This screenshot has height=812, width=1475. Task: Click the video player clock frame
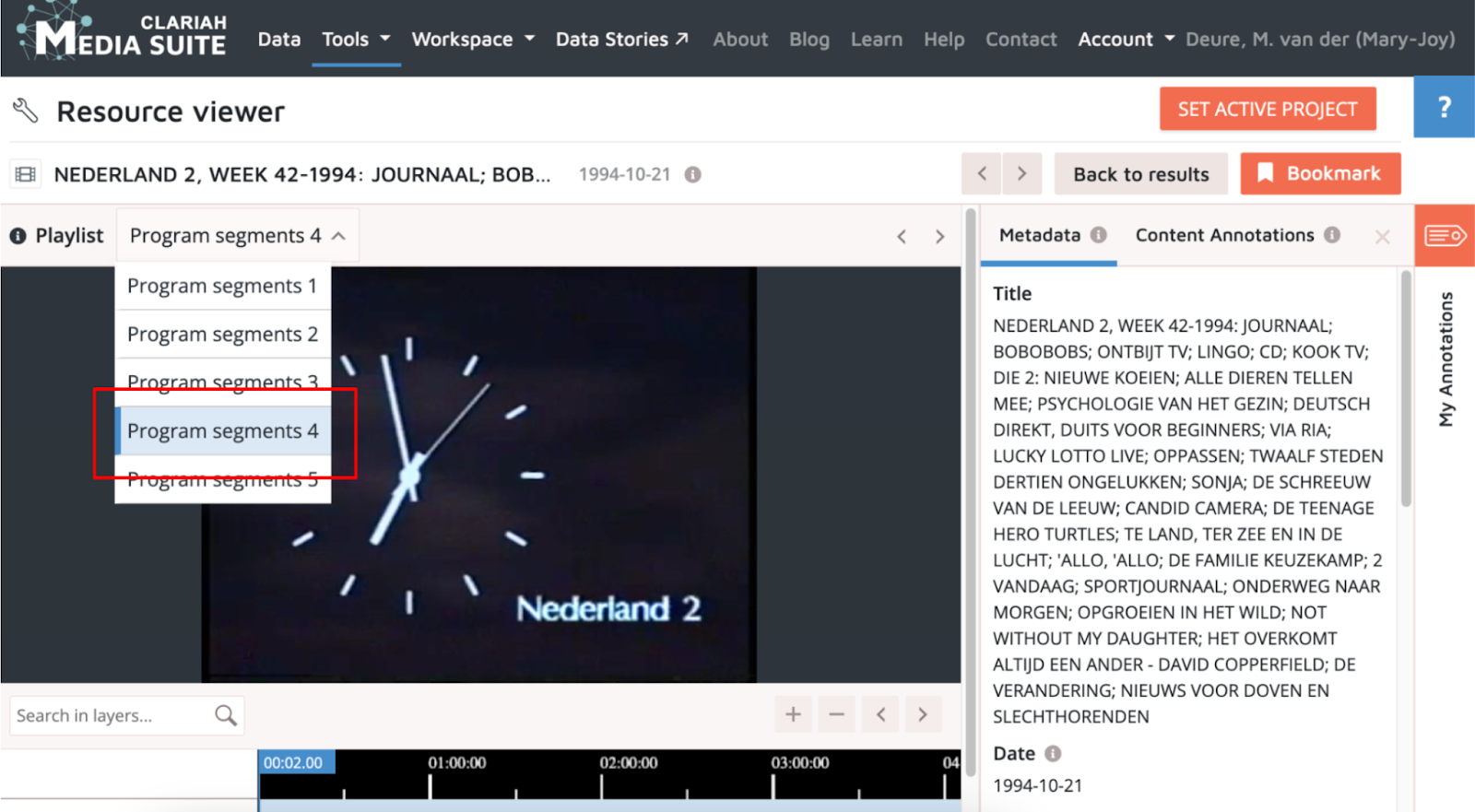point(478,475)
